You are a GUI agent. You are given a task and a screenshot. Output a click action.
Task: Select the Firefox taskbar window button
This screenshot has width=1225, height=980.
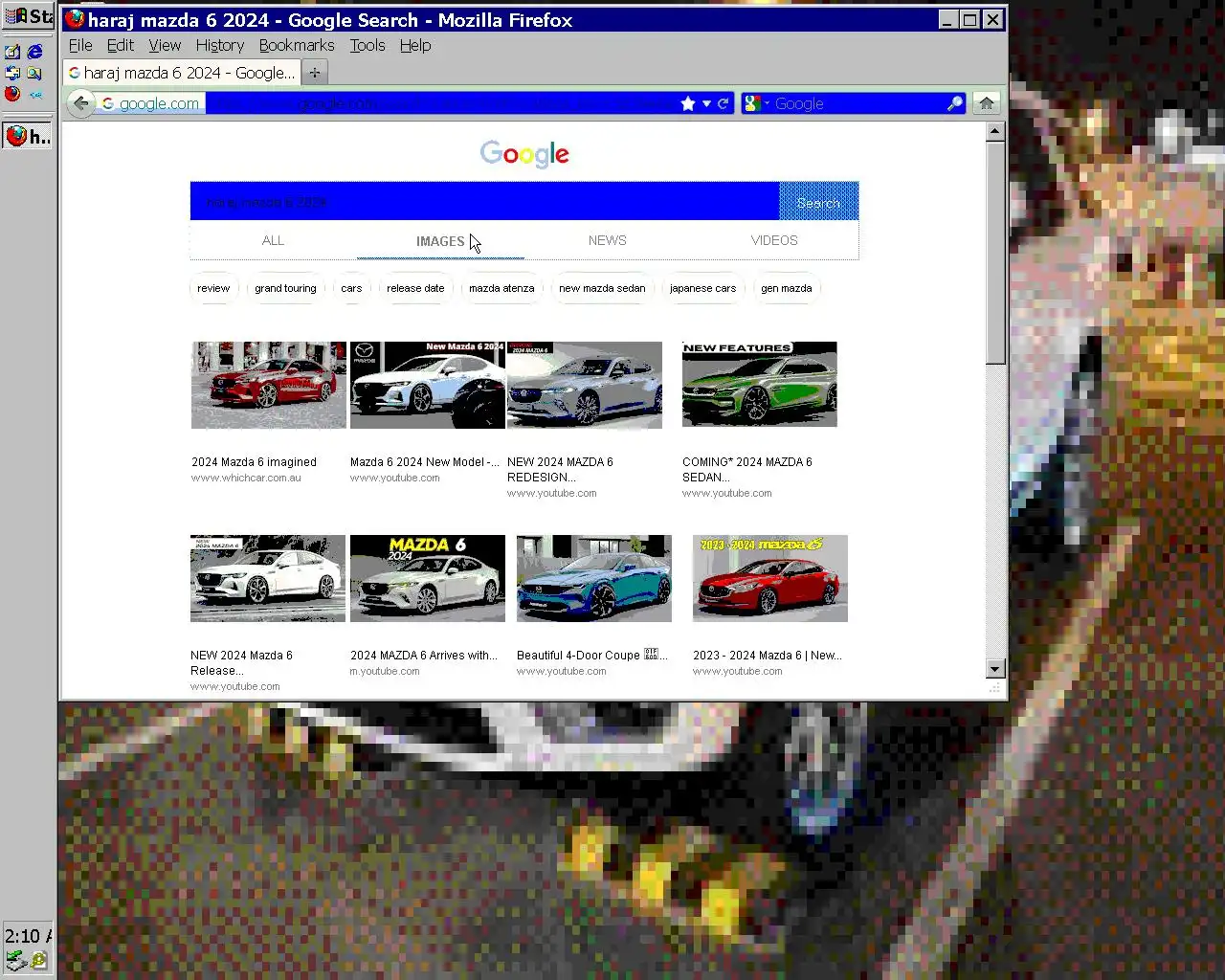(28, 137)
